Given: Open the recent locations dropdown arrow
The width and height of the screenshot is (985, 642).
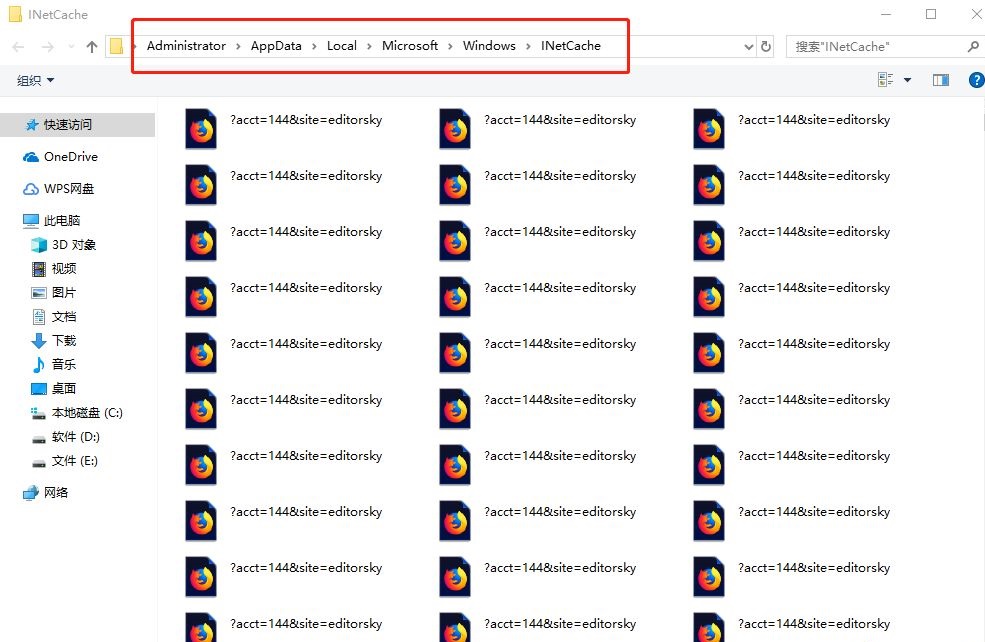Looking at the screenshot, I should click(x=71, y=46).
